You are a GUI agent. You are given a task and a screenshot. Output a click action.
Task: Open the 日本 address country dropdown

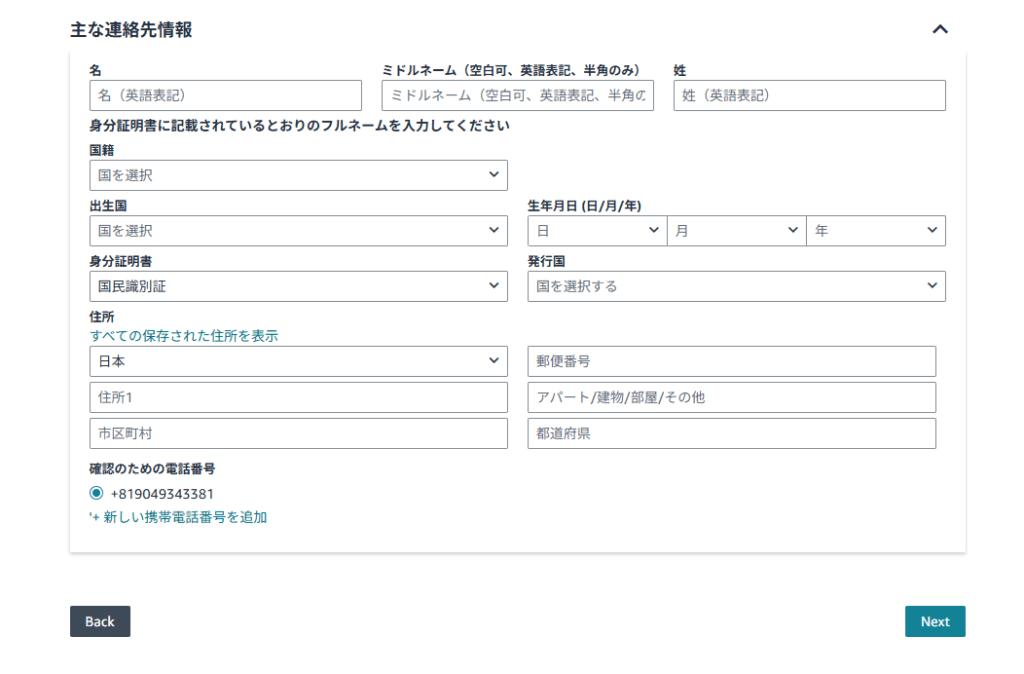click(298, 361)
